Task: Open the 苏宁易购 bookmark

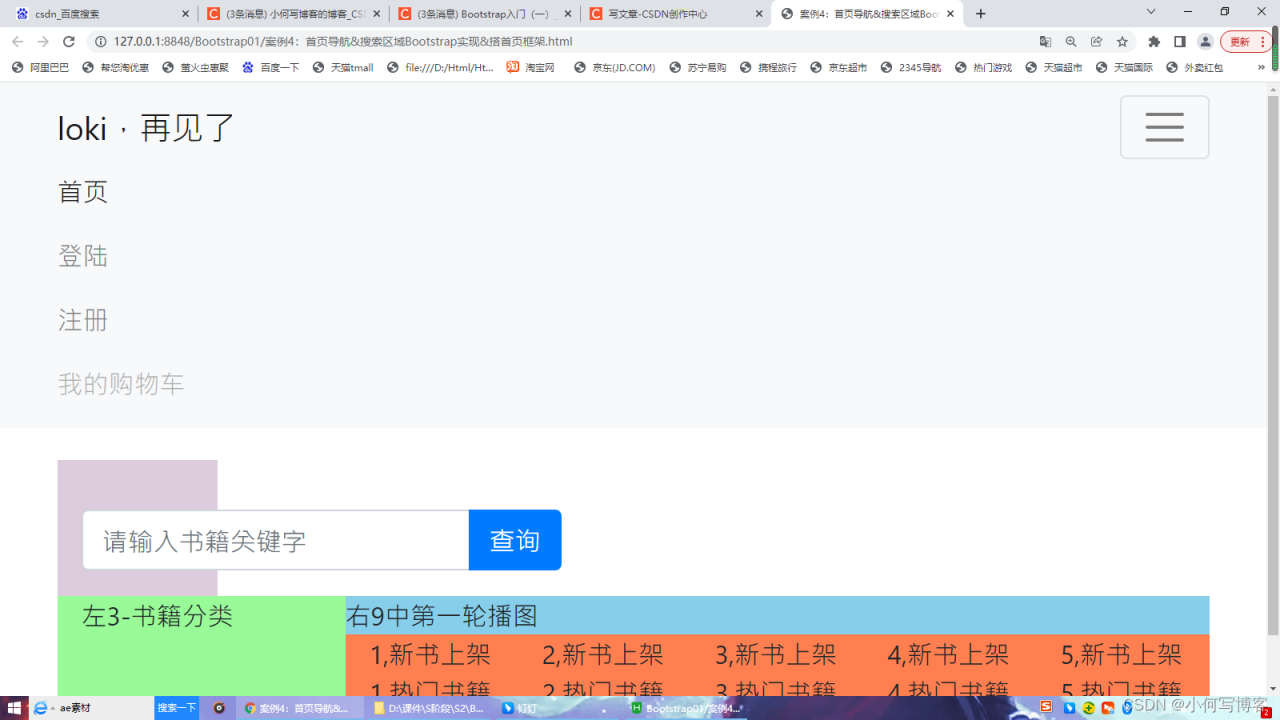Action: click(698, 68)
